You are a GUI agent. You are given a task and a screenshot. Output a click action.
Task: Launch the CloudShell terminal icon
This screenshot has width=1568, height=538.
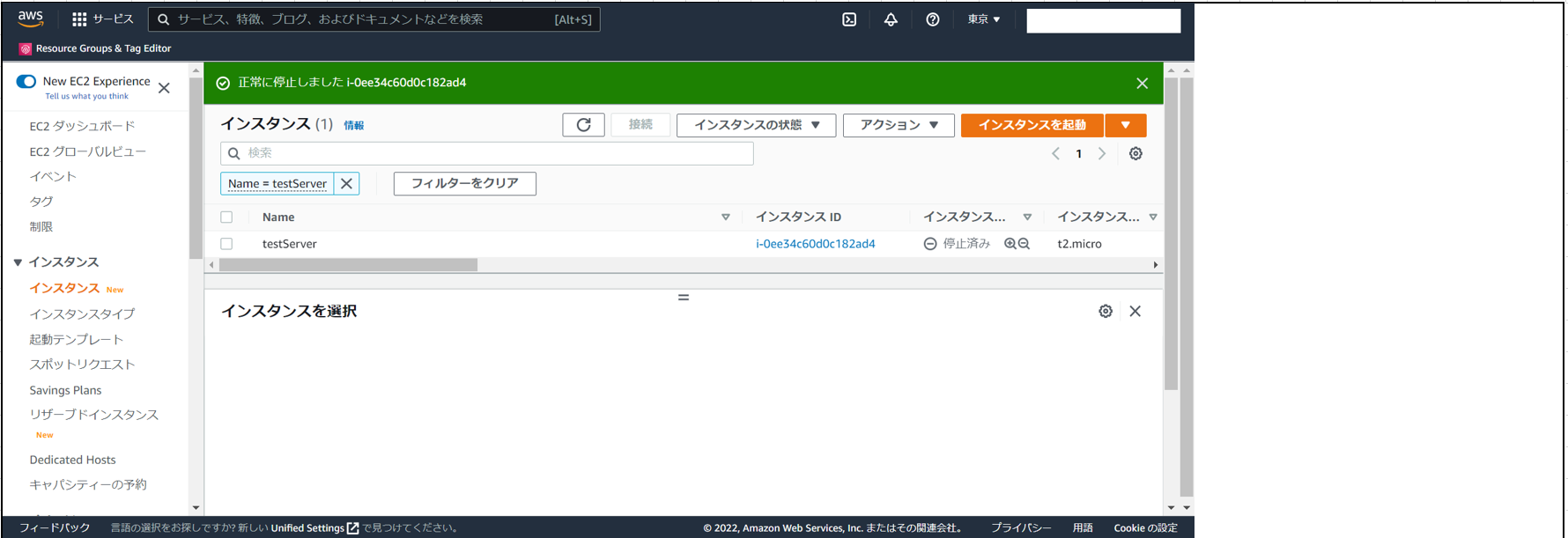[849, 19]
